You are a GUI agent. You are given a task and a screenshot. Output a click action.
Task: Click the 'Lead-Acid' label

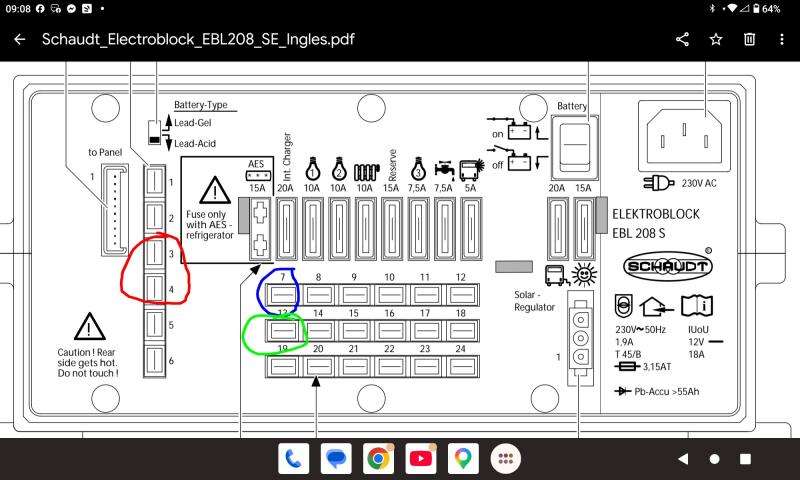click(x=195, y=144)
